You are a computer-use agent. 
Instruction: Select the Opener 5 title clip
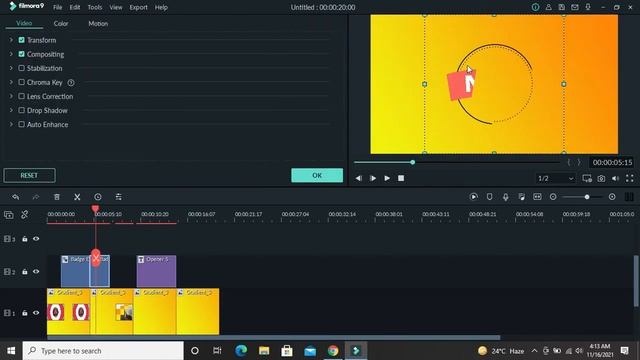point(156,271)
